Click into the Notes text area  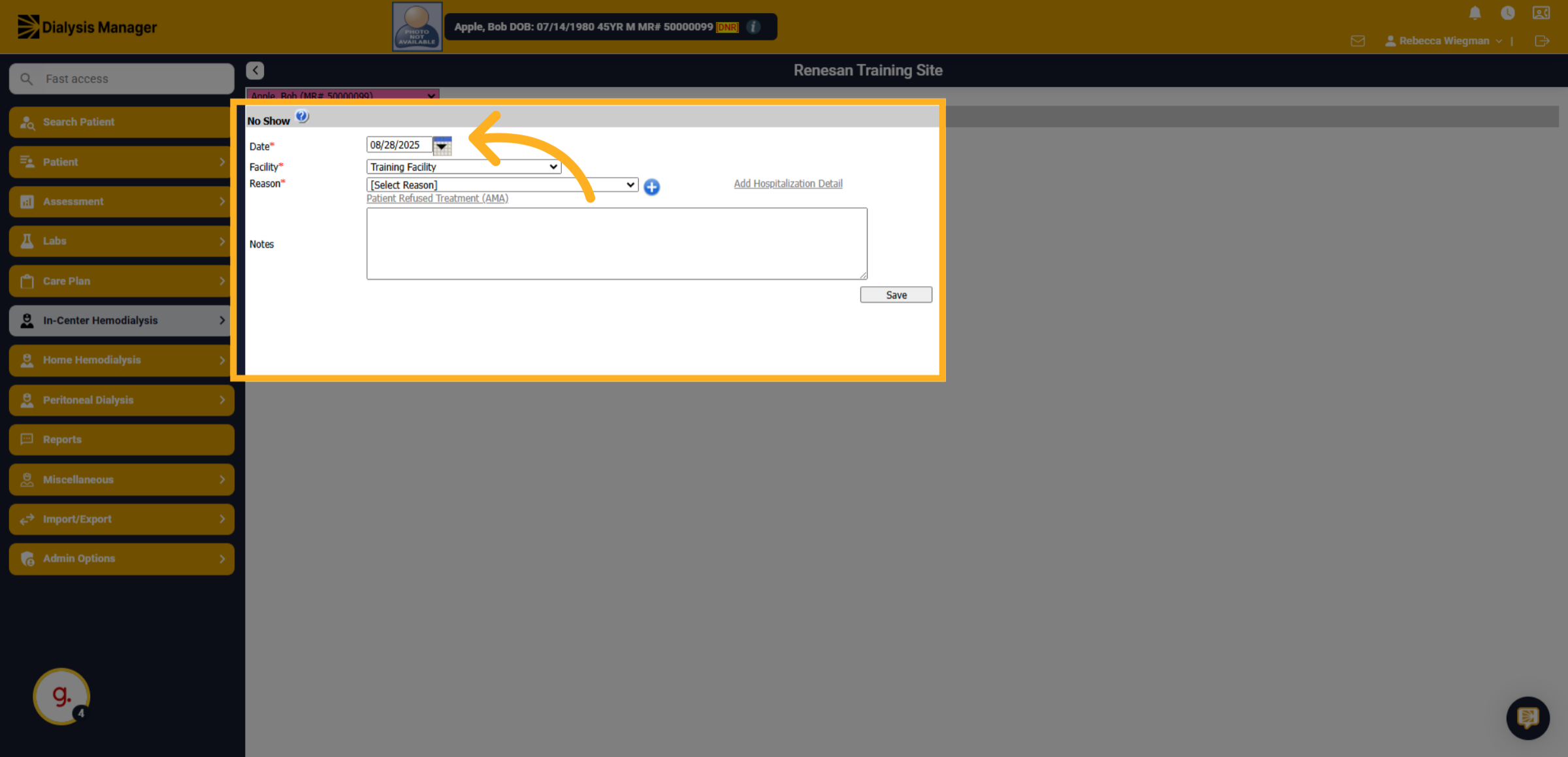pos(617,244)
